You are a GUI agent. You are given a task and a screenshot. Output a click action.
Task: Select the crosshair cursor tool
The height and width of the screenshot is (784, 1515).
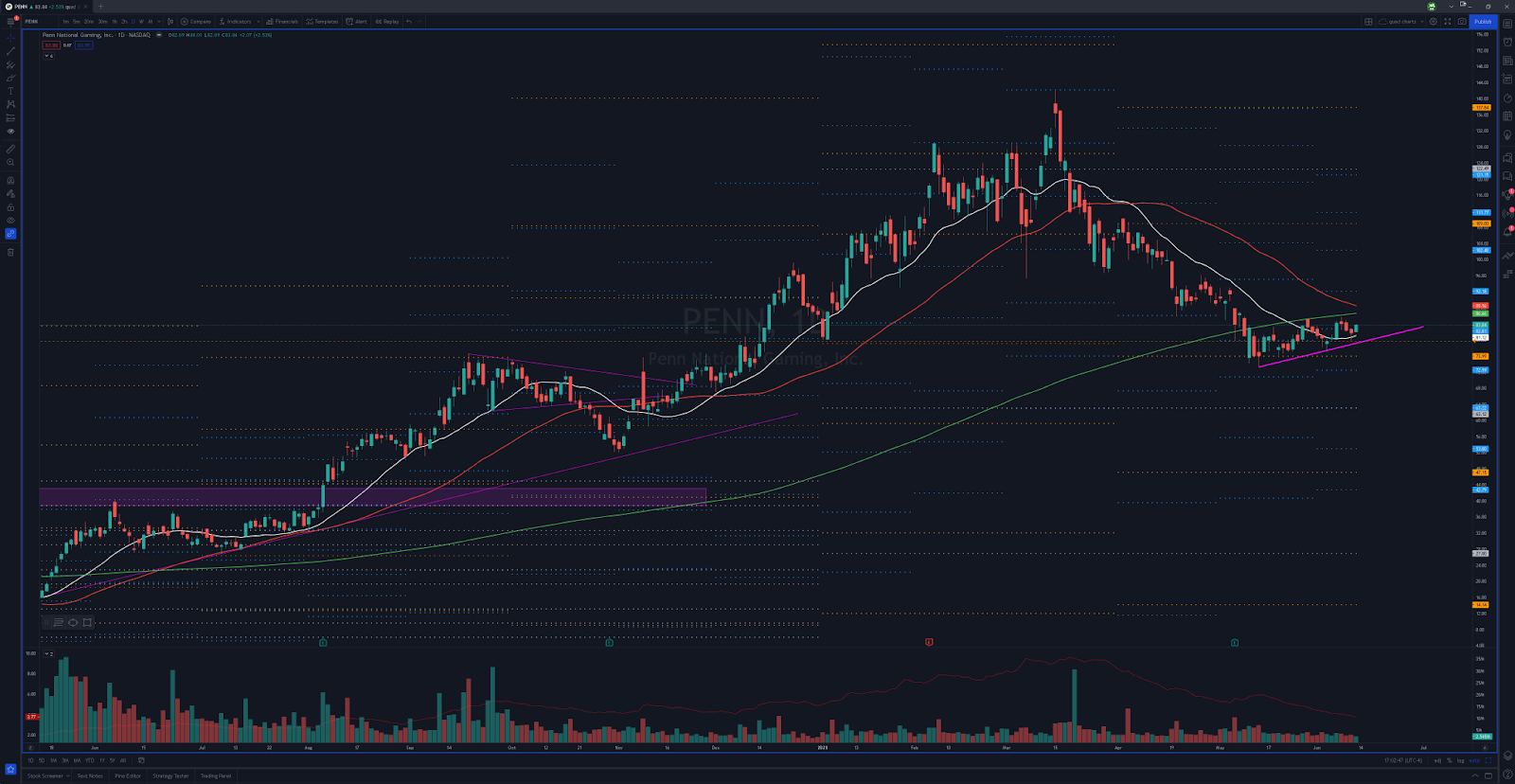(x=10, y=38)
